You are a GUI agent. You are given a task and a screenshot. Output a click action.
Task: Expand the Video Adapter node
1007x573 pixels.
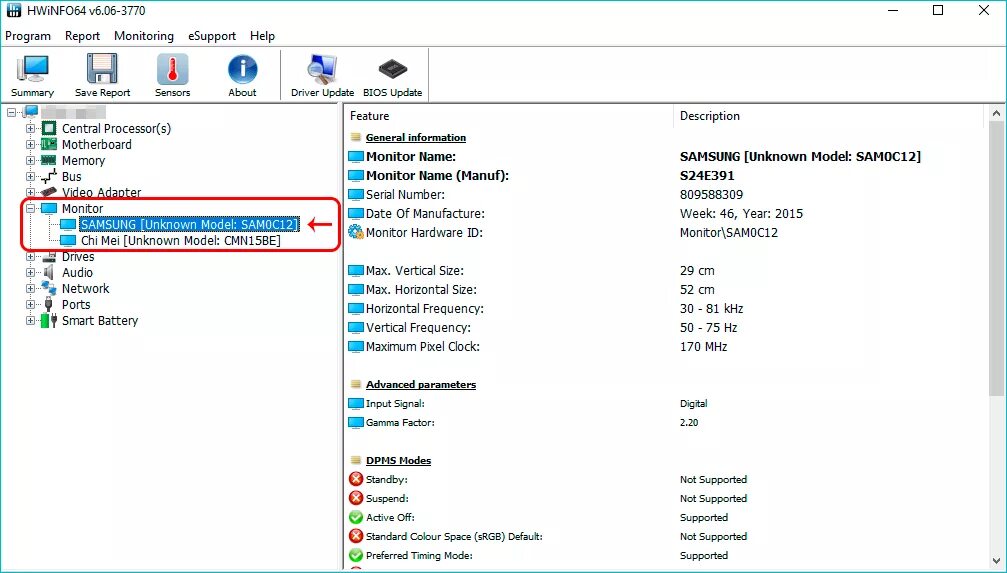[x=30, y=192]
